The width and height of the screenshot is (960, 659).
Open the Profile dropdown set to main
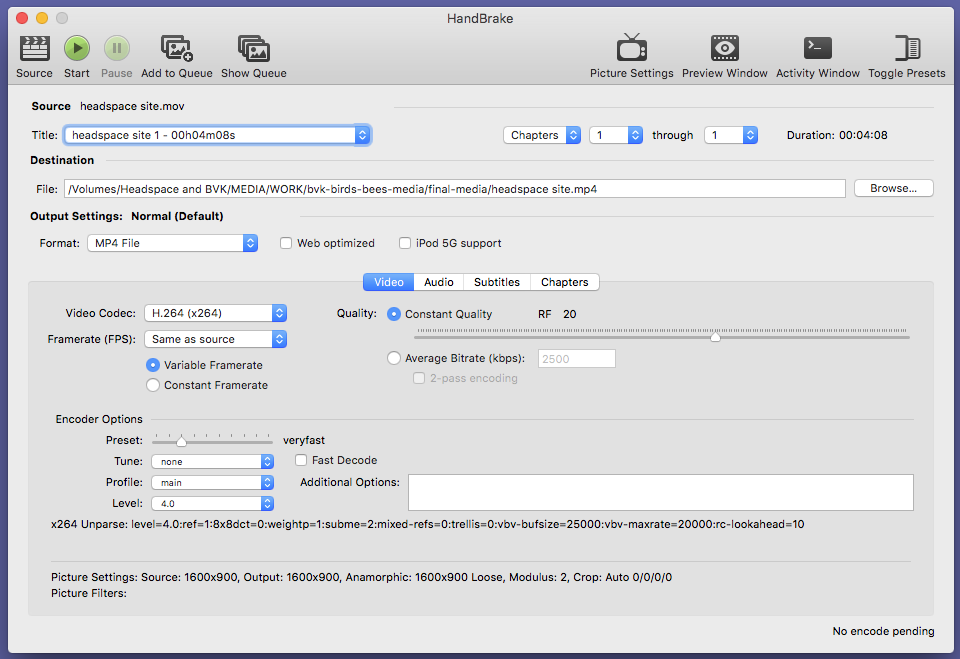coord(212,483)
